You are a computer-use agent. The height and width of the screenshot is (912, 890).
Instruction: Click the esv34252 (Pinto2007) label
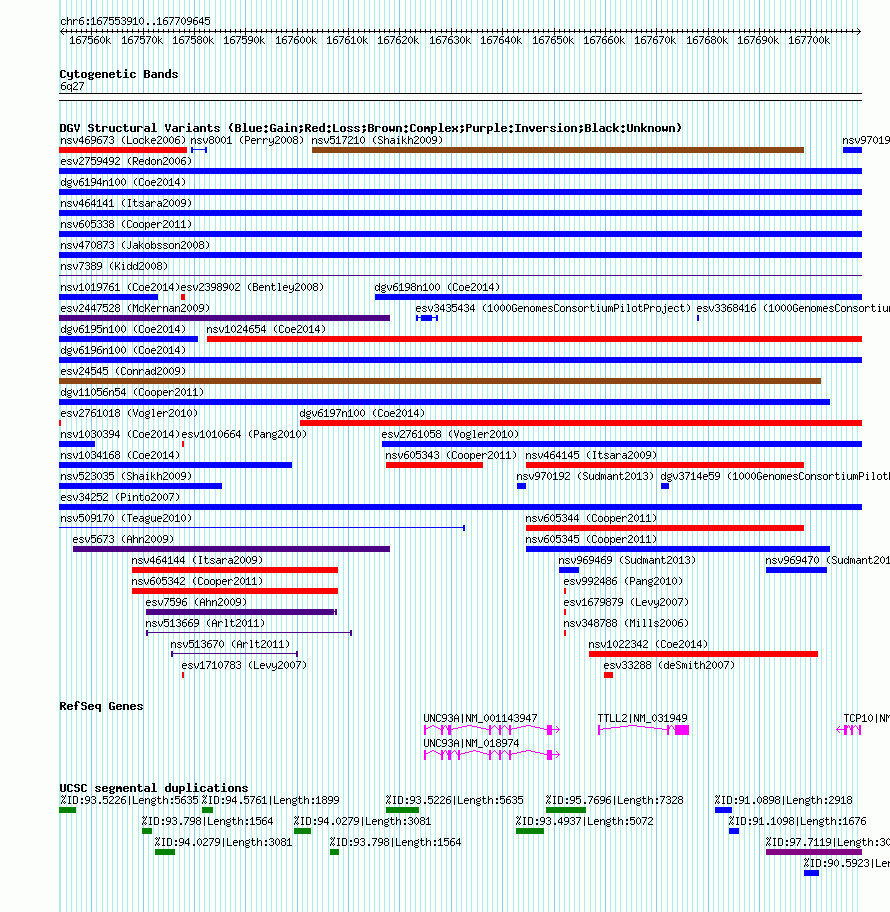pyautogui.click(x=120, y=497)
